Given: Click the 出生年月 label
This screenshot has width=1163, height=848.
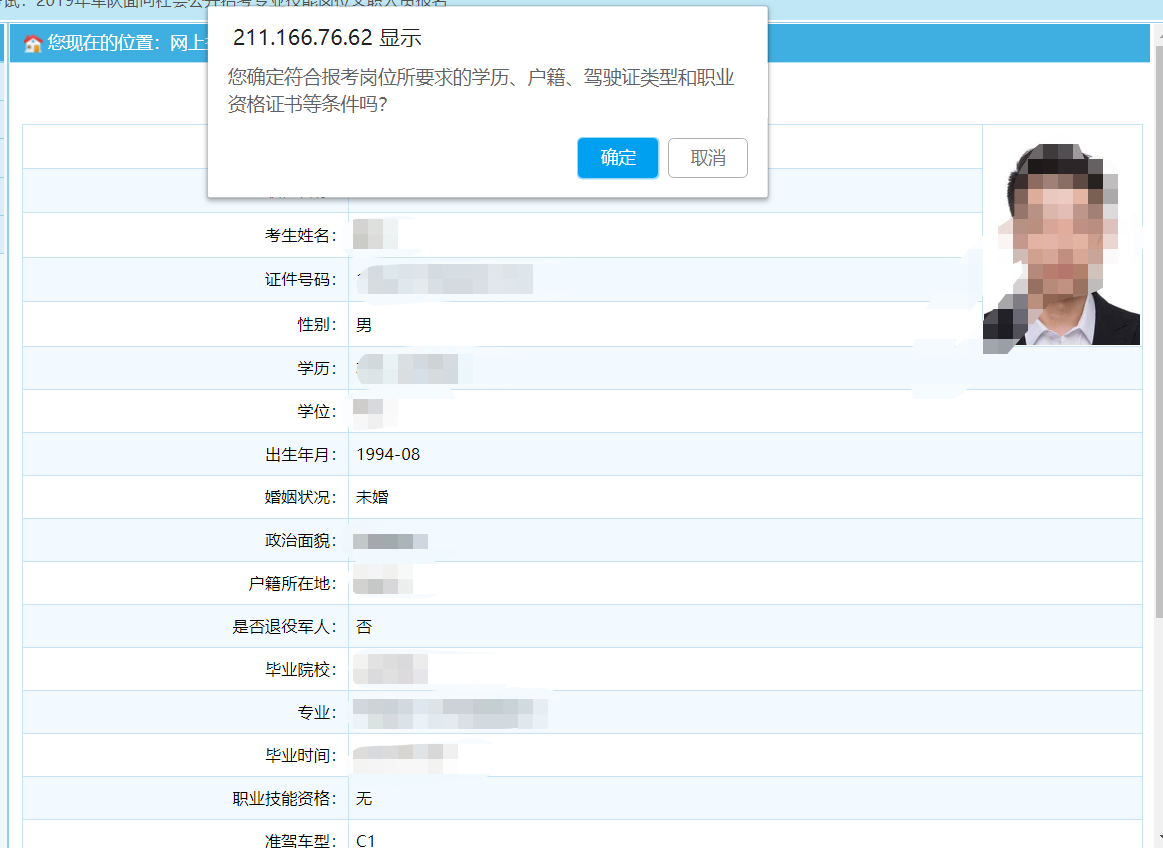Looking at the screenshot, I should click(x=300, y=454).
